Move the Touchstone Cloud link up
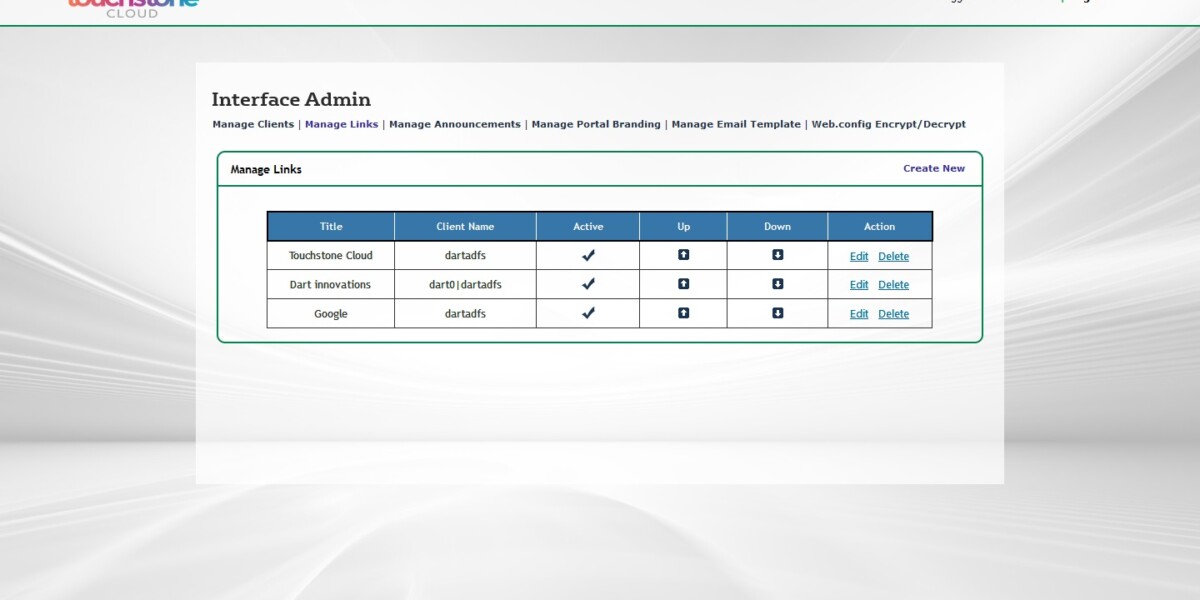 pos(682,255)
